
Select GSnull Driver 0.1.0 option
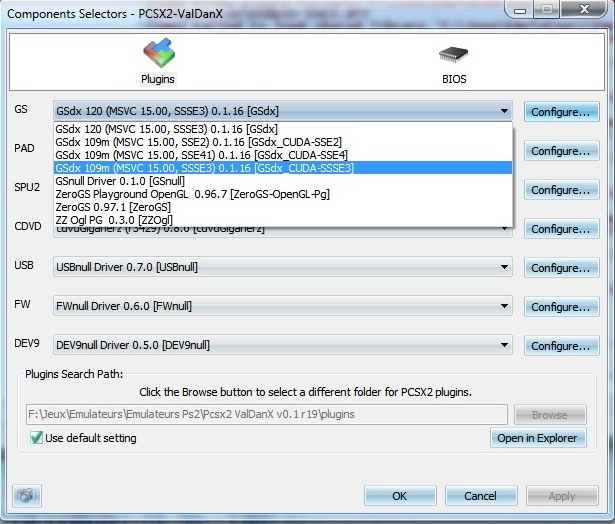(x=283, y=181)
